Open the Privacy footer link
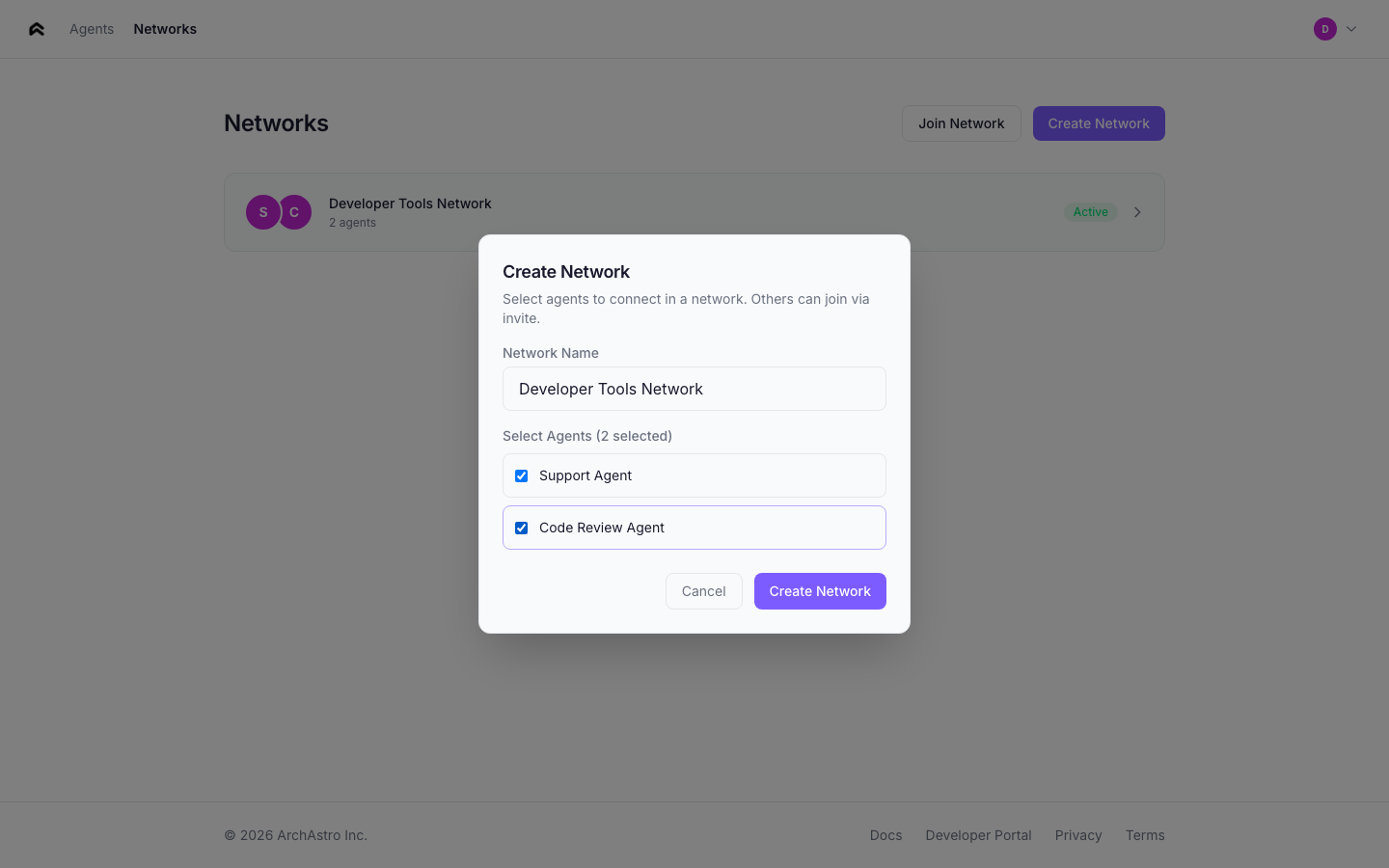1389x868 pixels. [x=1078, y=835]
